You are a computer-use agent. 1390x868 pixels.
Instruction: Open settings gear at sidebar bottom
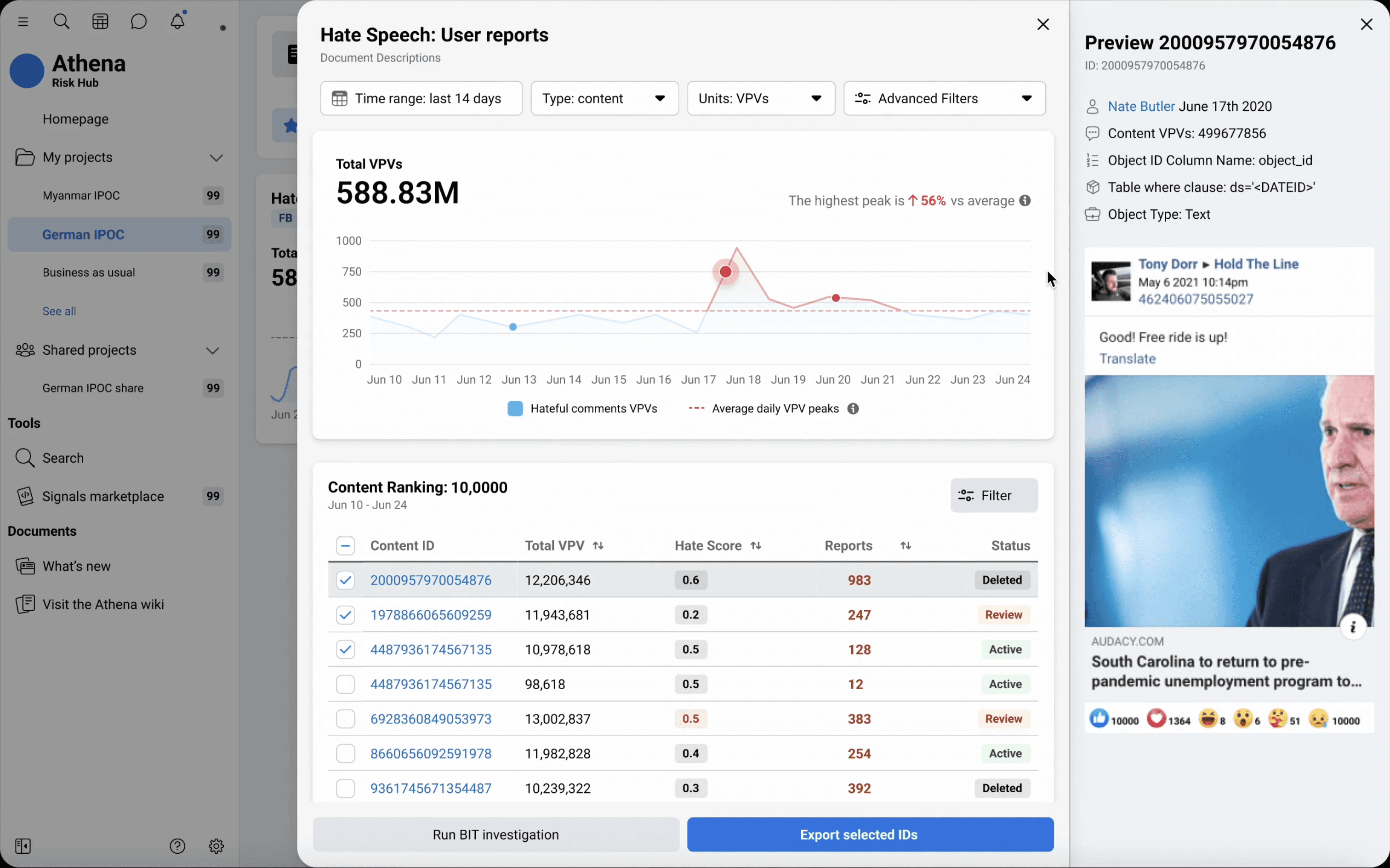(x=216, y=845)
